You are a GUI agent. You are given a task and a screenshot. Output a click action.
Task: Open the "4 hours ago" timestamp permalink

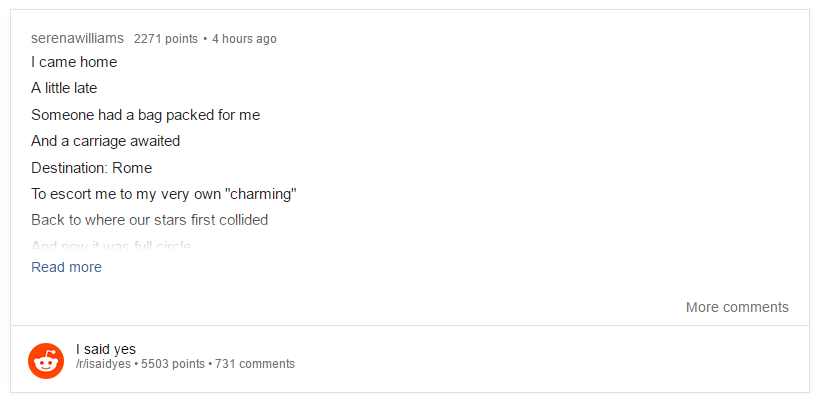244,39
